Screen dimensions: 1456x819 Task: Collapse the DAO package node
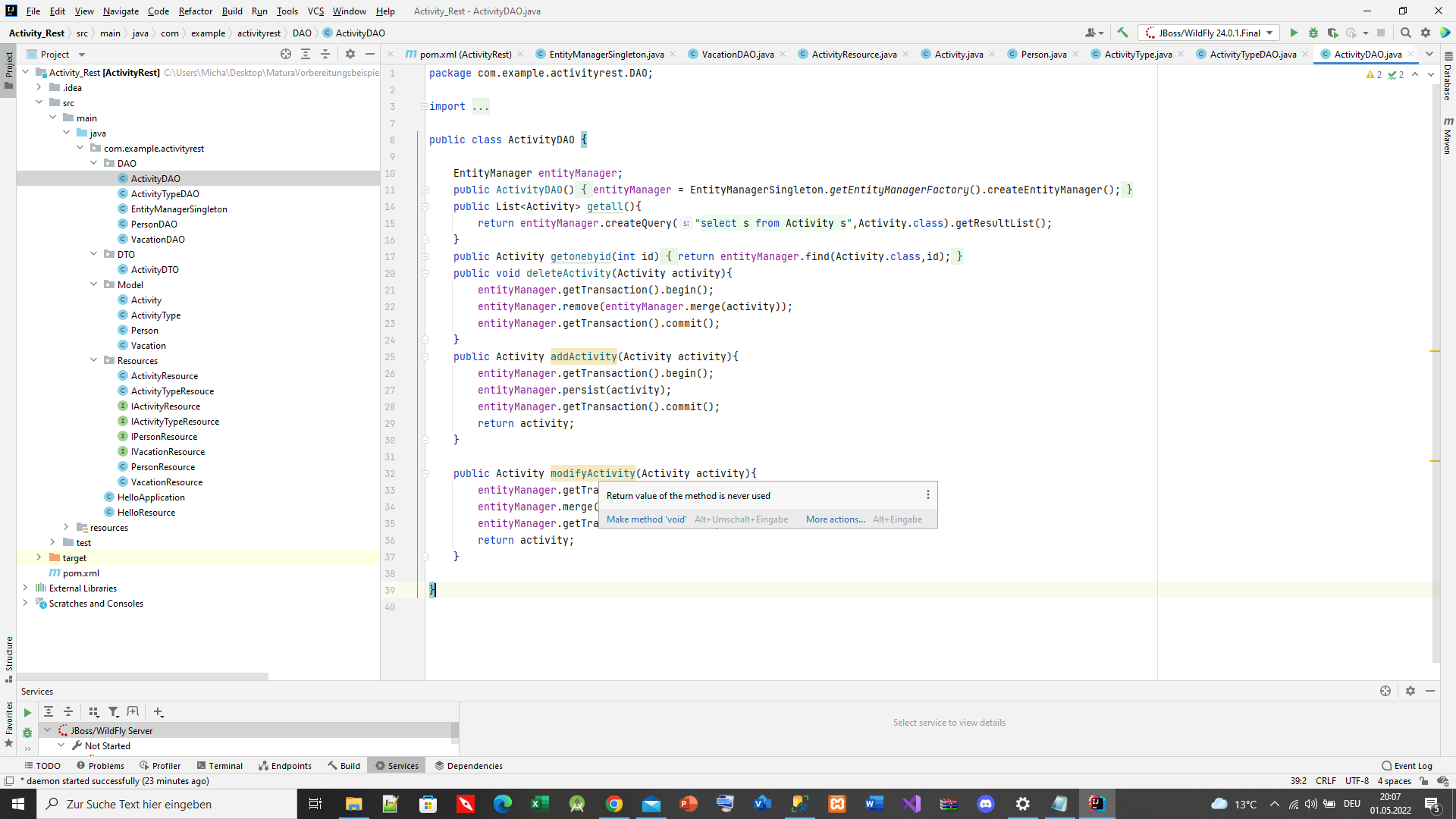94,163
